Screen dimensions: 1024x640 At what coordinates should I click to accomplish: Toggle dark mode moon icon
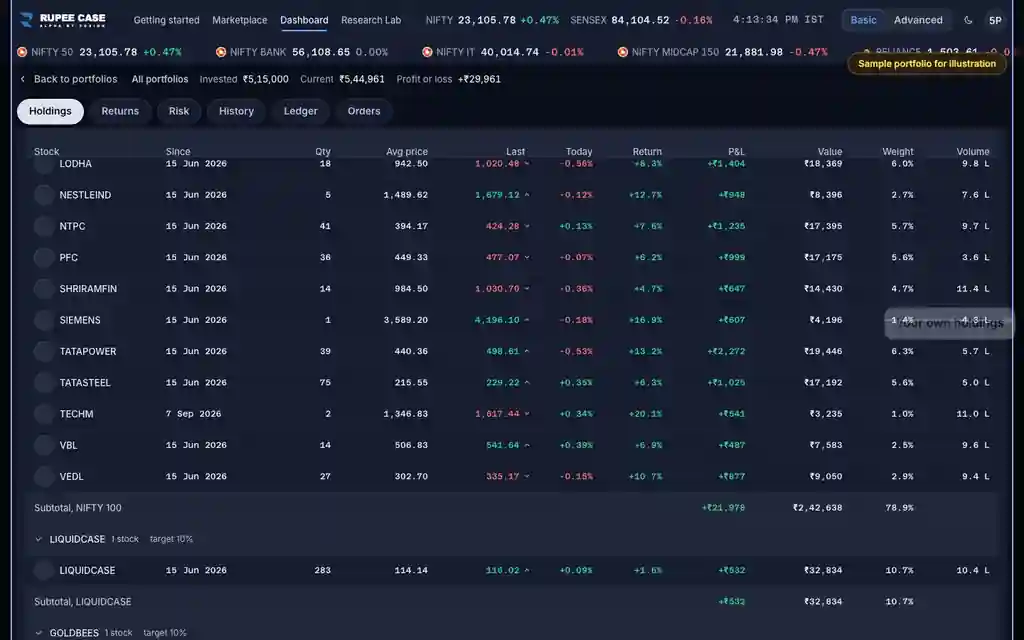pyautogui.click(x=968, y=20)
